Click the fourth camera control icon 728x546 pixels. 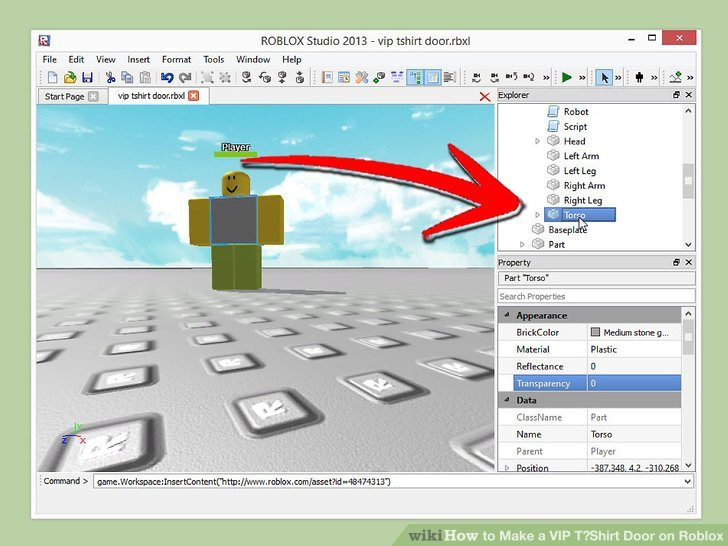tap(529, 77)
